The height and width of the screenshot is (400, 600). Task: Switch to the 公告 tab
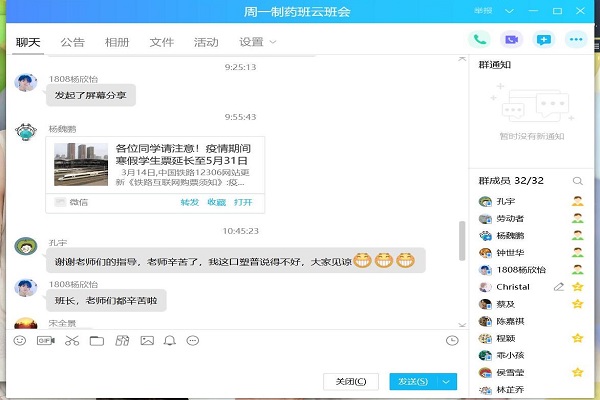(72, 42)
